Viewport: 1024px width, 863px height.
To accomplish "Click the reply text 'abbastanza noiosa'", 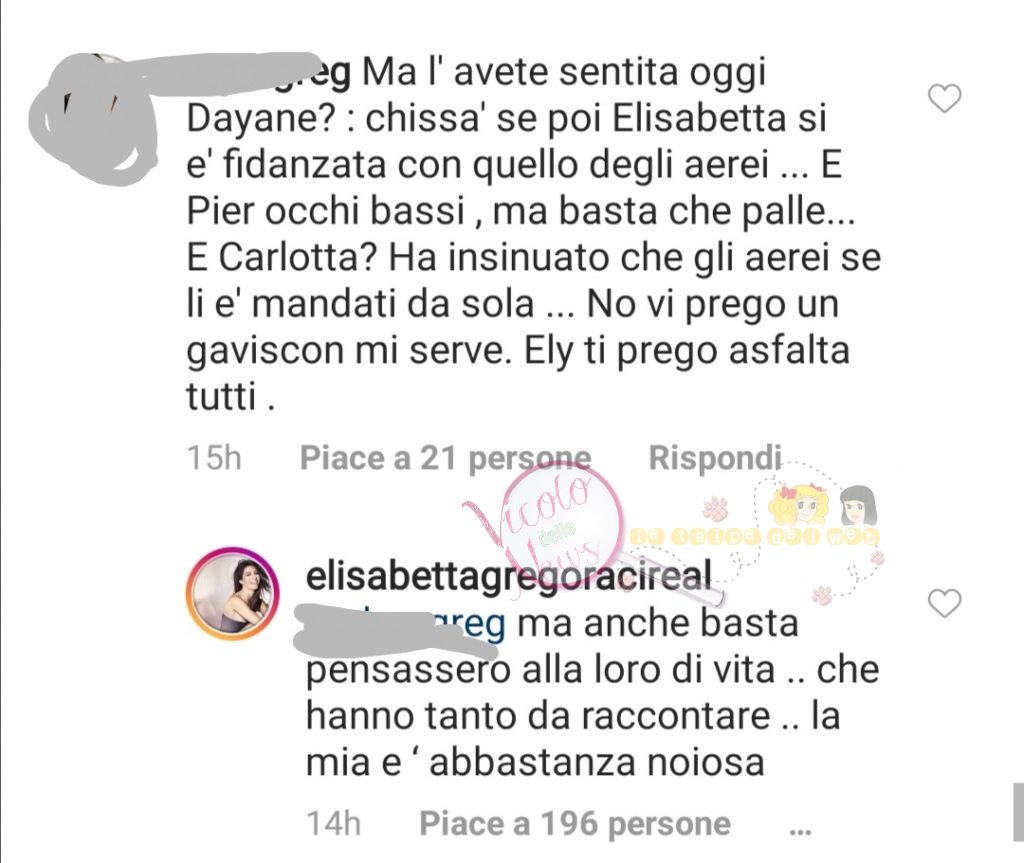I will pos(596,763).
